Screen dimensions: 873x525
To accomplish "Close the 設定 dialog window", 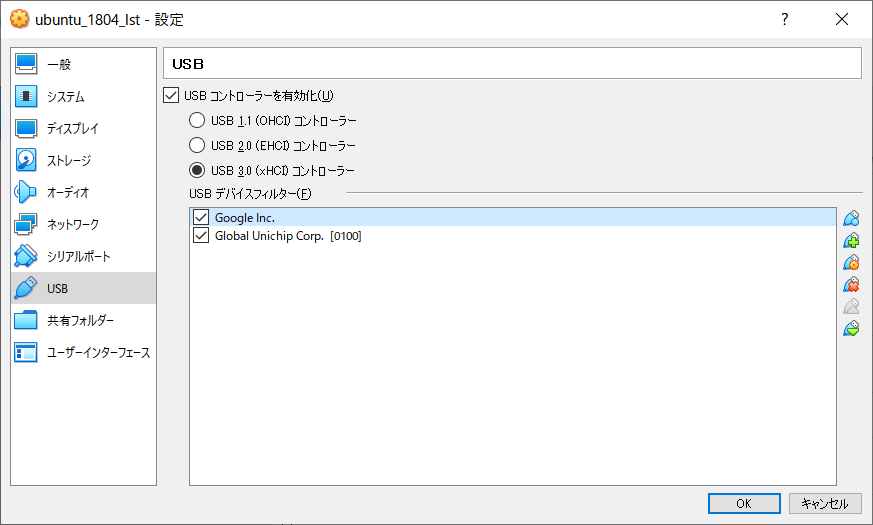I will pos(842,19).
